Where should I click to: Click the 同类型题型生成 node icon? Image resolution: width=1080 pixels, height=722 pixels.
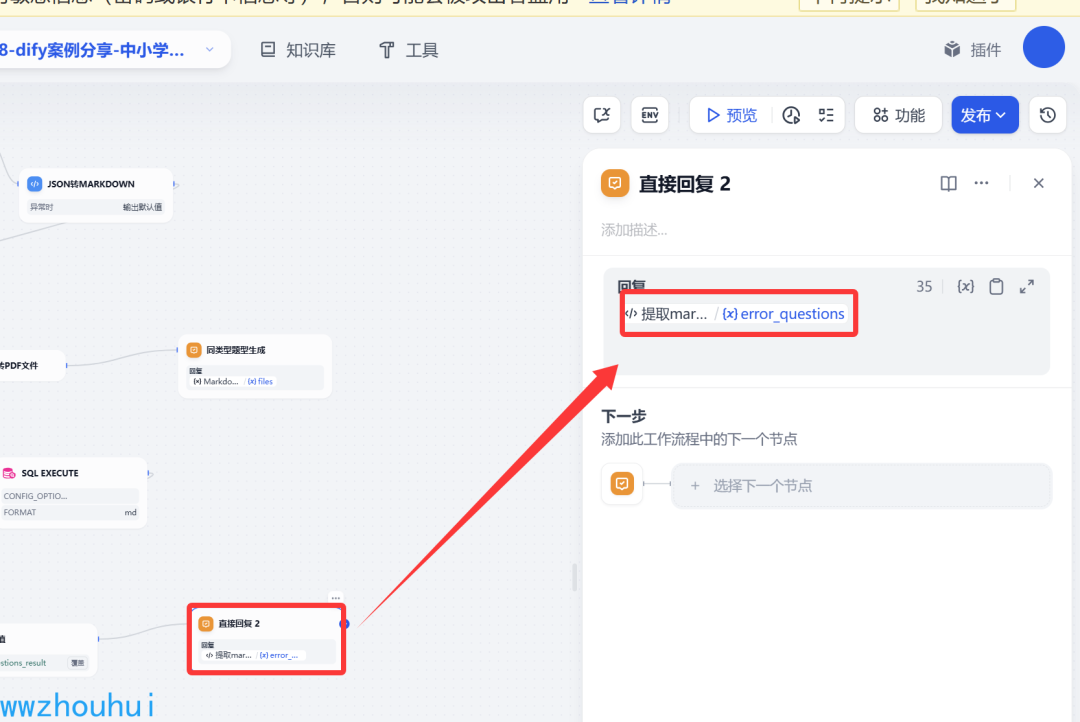point(194,350)
